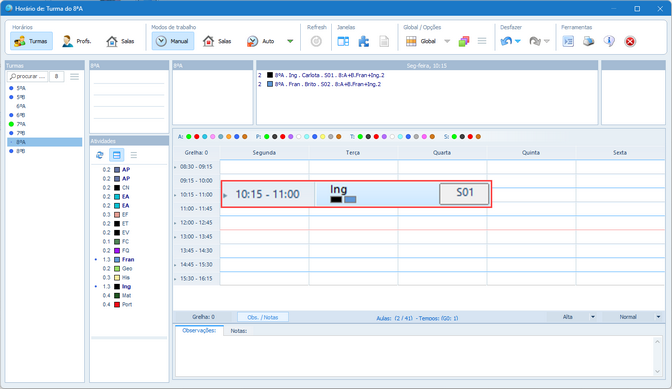
Task: Toggle the orange dot in S: row
Action: [x=478, y=137]
